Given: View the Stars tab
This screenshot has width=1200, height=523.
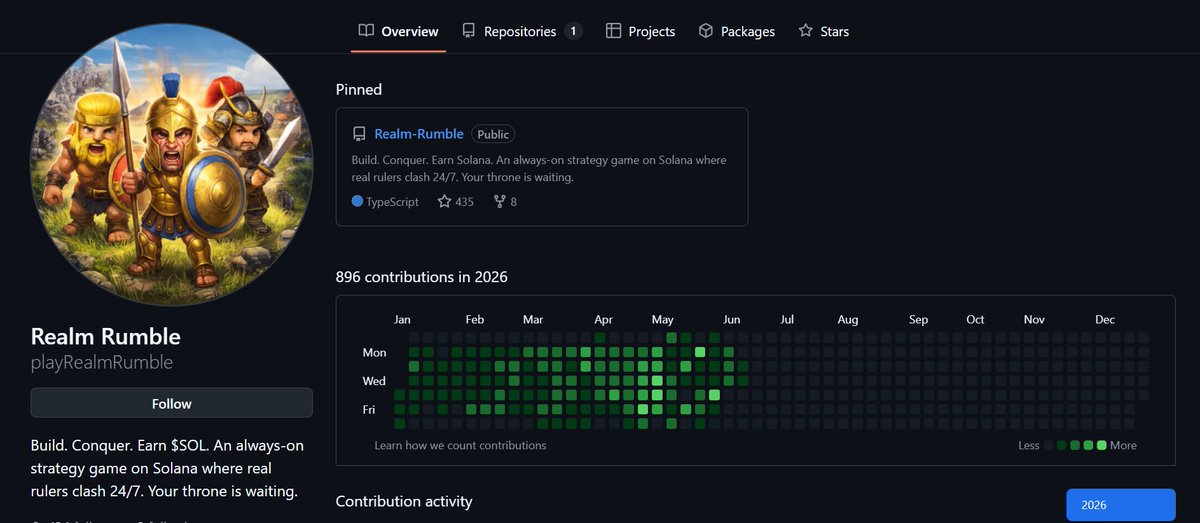Looking at the screenshot, I should 823,31.
